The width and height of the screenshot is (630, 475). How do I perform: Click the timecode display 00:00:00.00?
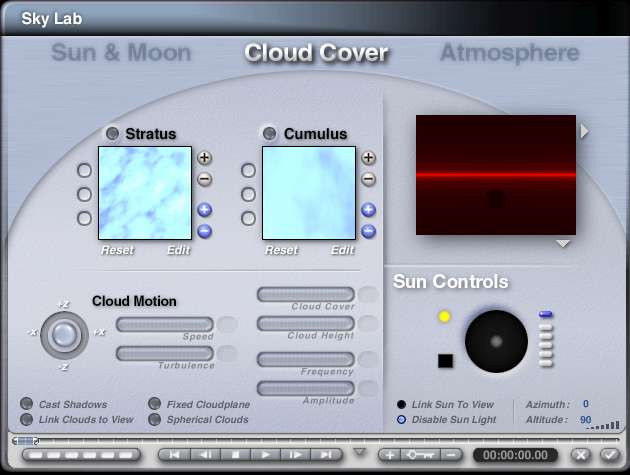515,455
